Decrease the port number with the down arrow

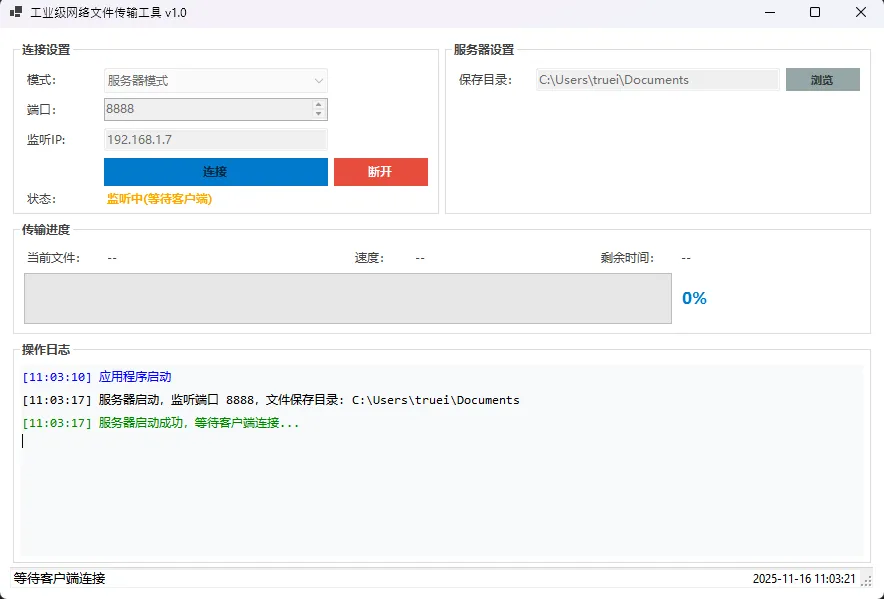(319, 114)
